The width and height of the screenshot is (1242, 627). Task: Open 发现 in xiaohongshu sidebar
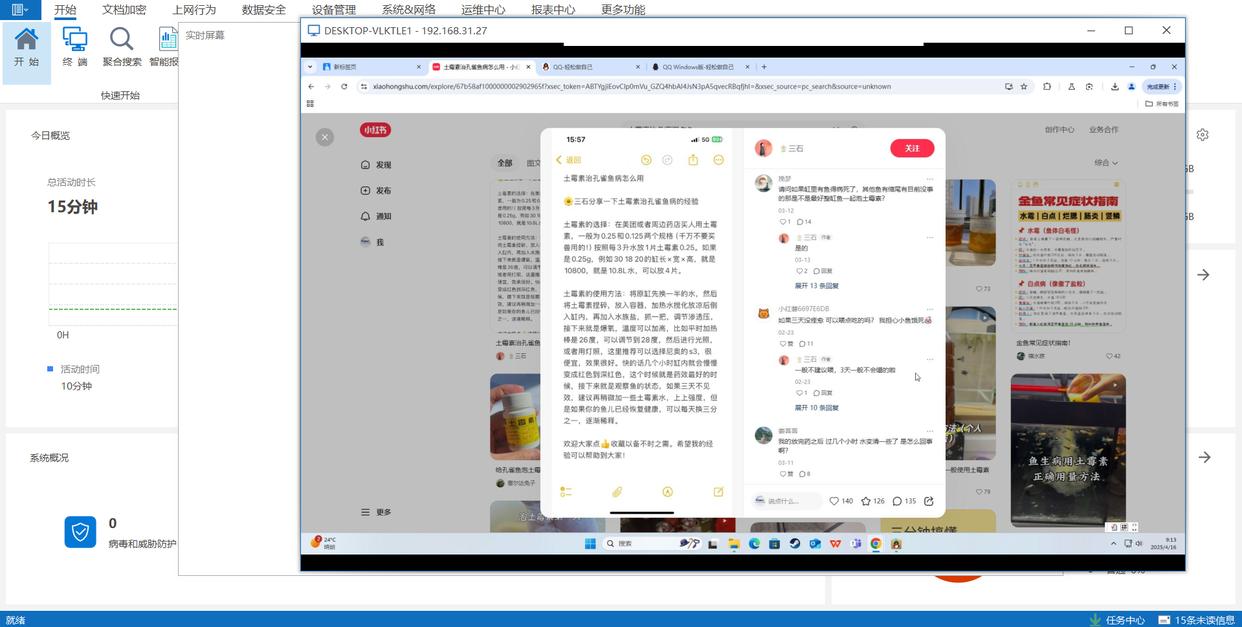377,164
